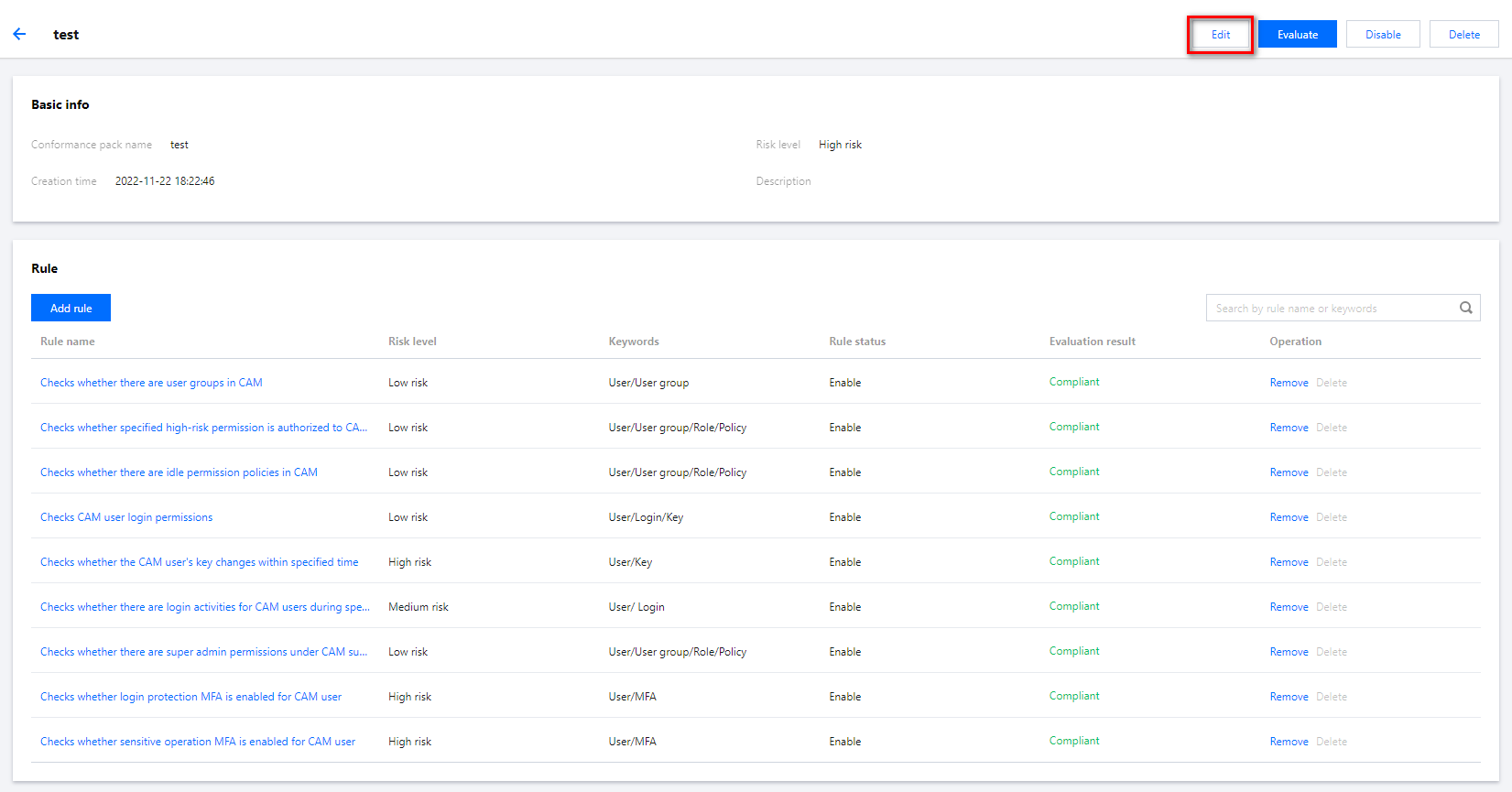Remove the sensitive operation MFA rule
Screen dimensions: 1512x792
[1289, 742]
